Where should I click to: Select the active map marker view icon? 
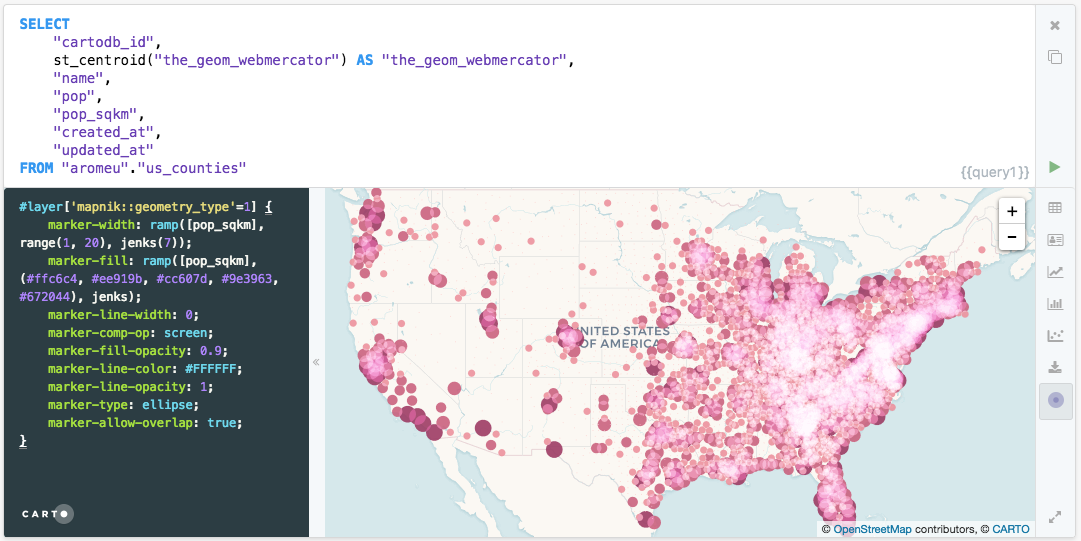pos(1055,401)
